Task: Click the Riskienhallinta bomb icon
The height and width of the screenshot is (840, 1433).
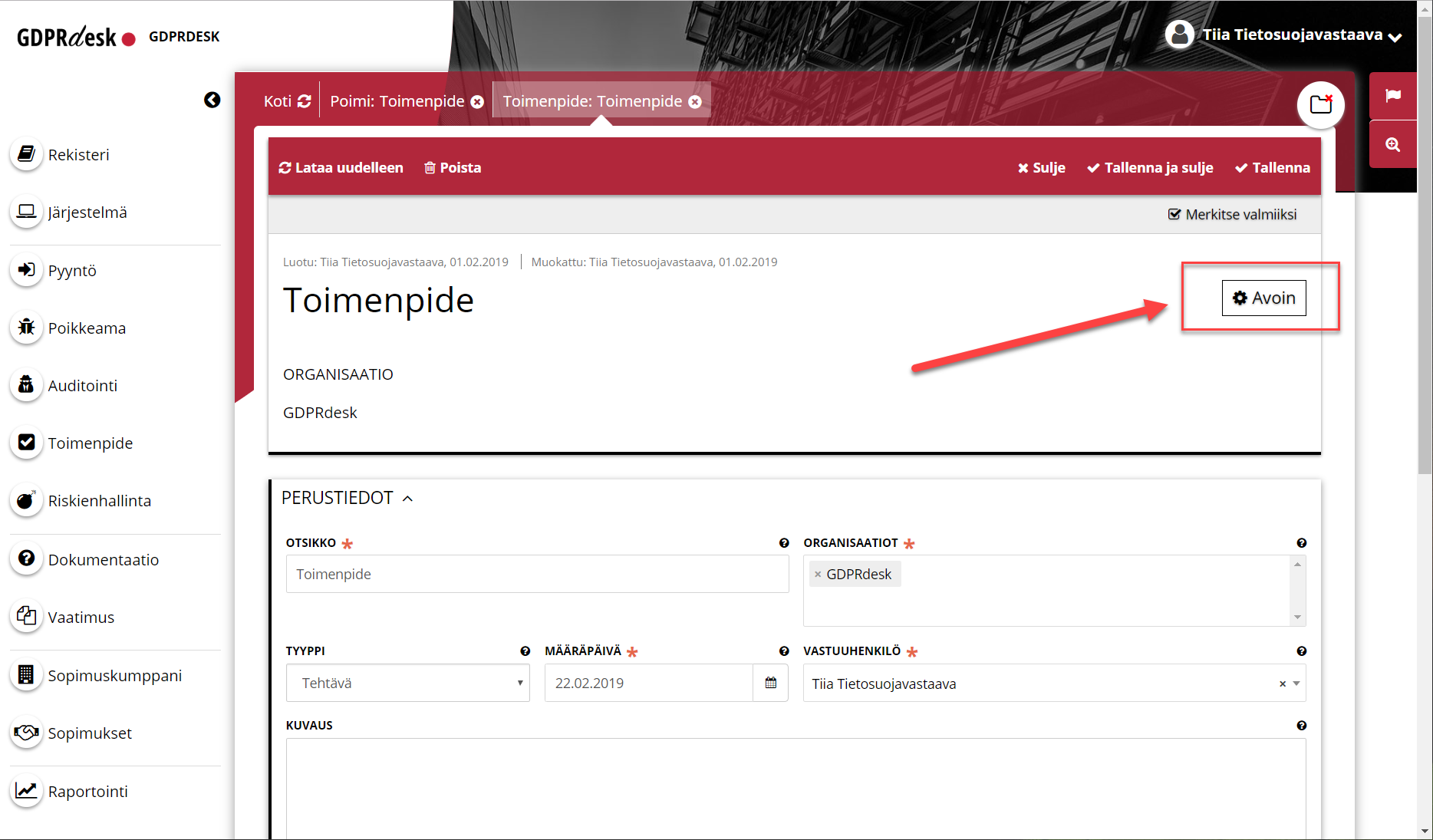Action: pyautogui.click(x=26, y=500)
